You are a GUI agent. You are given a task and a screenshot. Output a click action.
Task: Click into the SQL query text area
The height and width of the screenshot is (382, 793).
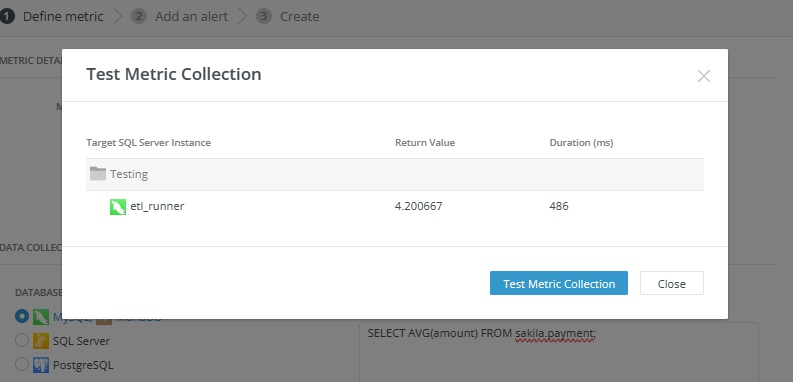click(559, 352)
